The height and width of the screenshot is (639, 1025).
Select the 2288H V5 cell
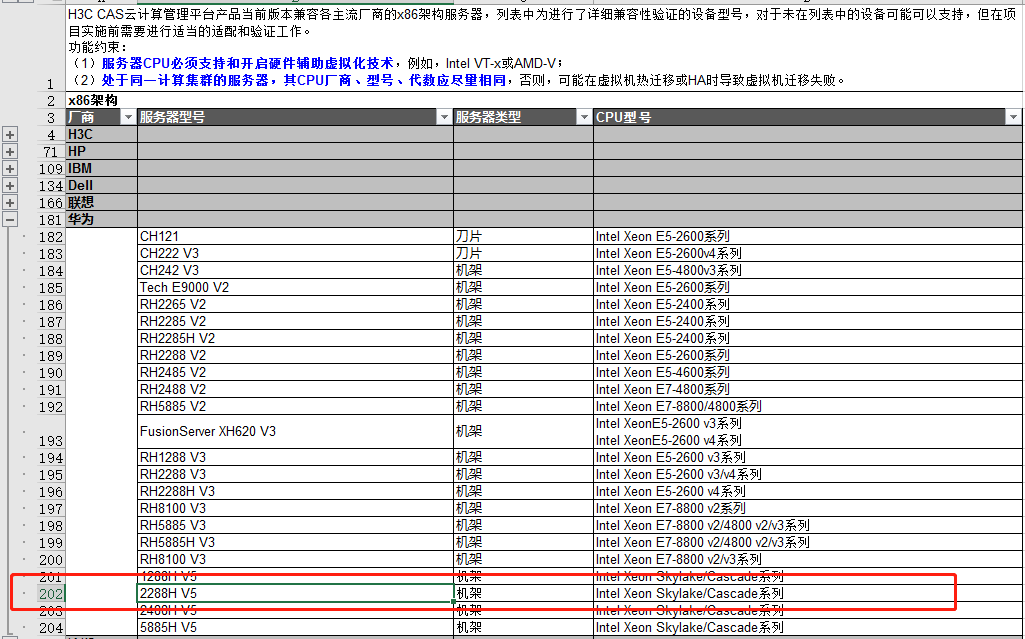click(295, 593)
